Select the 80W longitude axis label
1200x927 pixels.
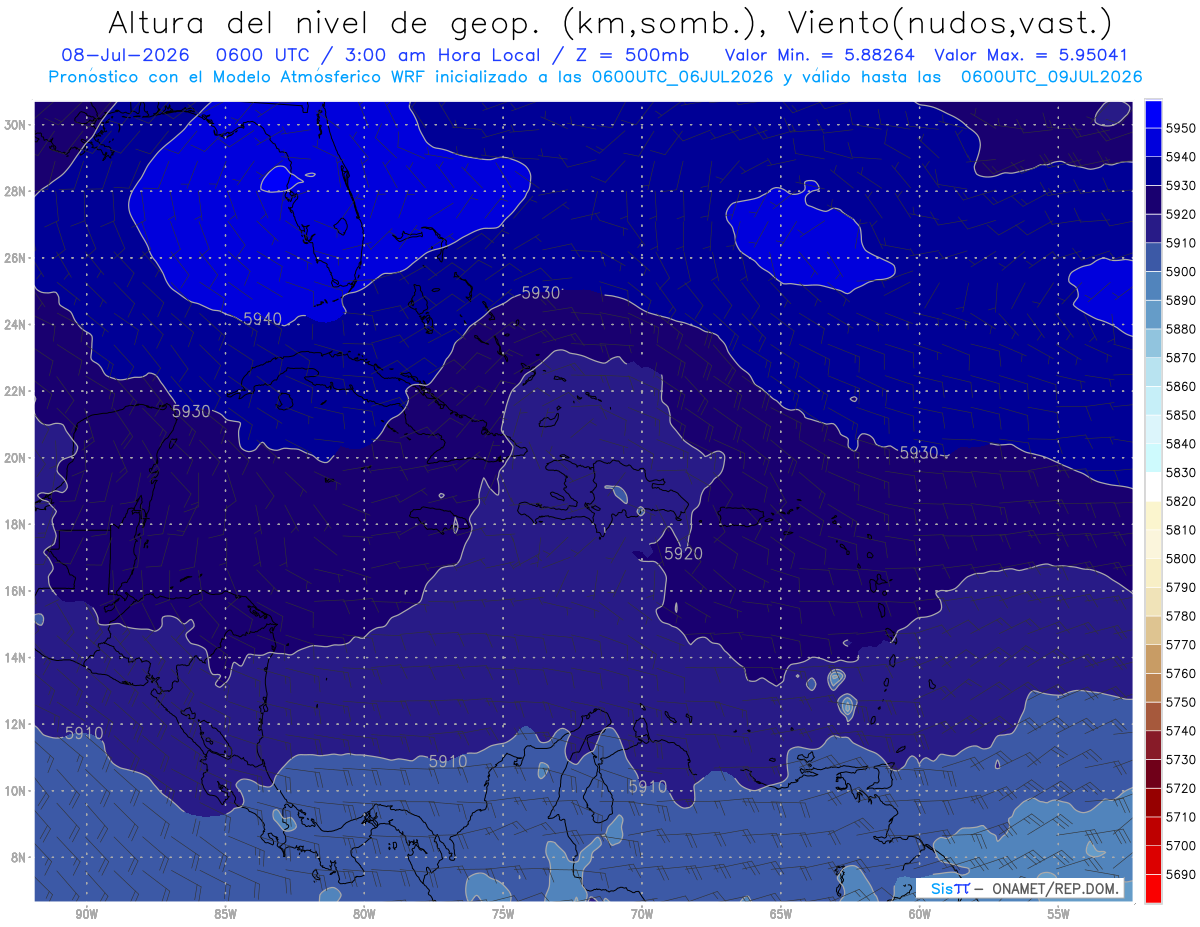click(x=364, y=913)
